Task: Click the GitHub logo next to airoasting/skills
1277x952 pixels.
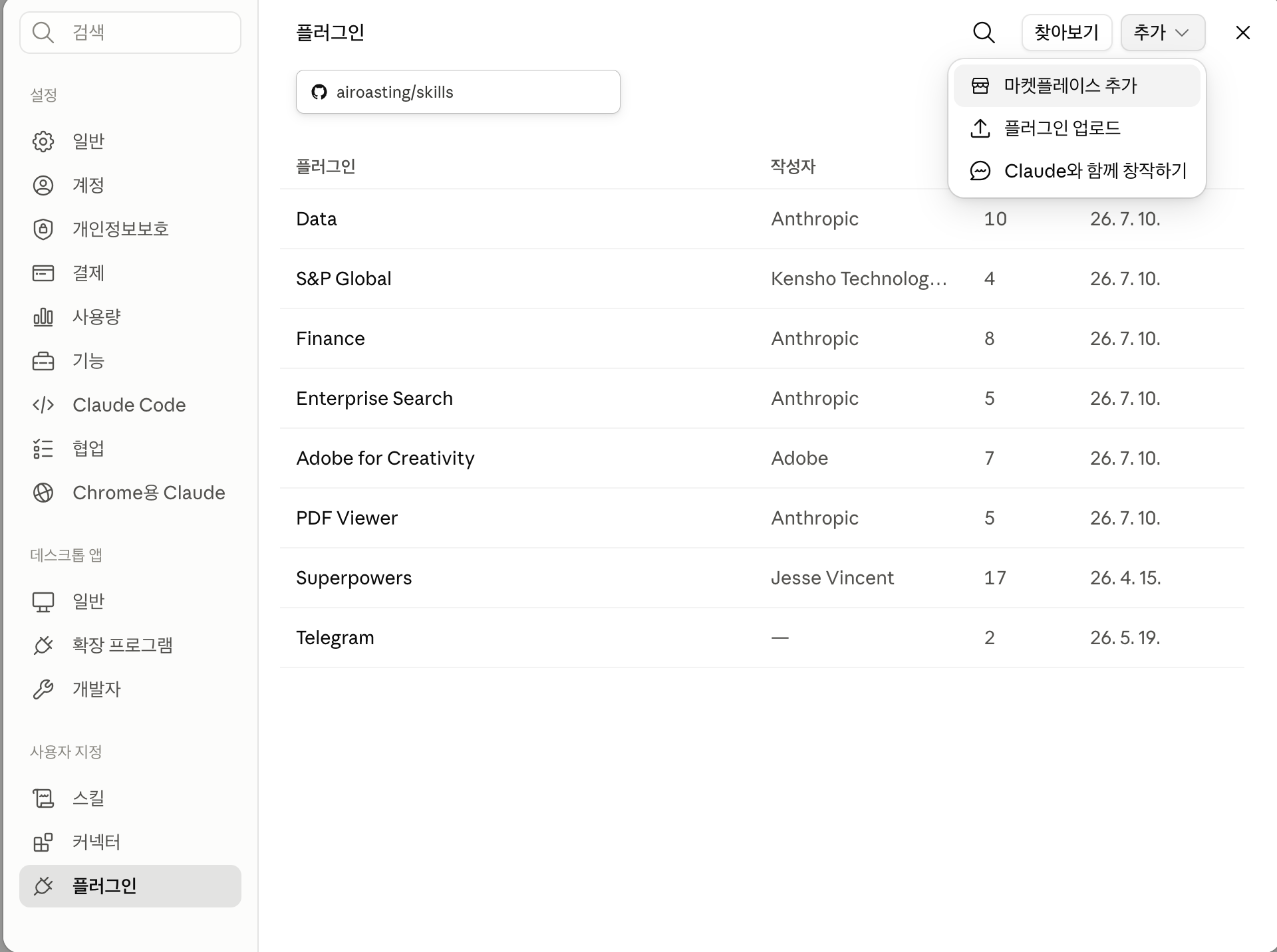Action: click(x=319, y=92)
